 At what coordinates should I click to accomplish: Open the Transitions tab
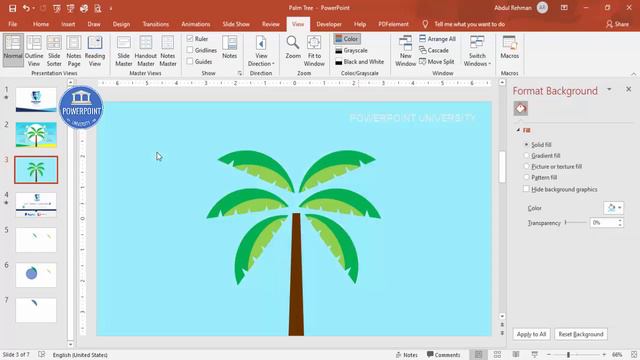(x=156, y=24)
